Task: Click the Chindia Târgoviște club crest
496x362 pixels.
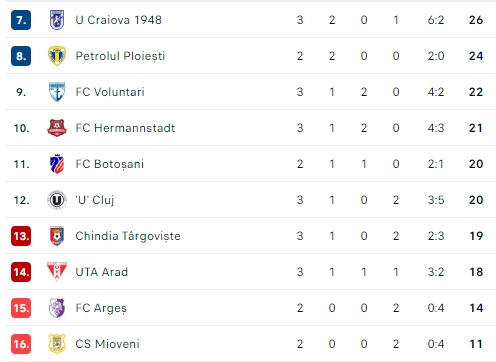Action: [x=57, y=236]
